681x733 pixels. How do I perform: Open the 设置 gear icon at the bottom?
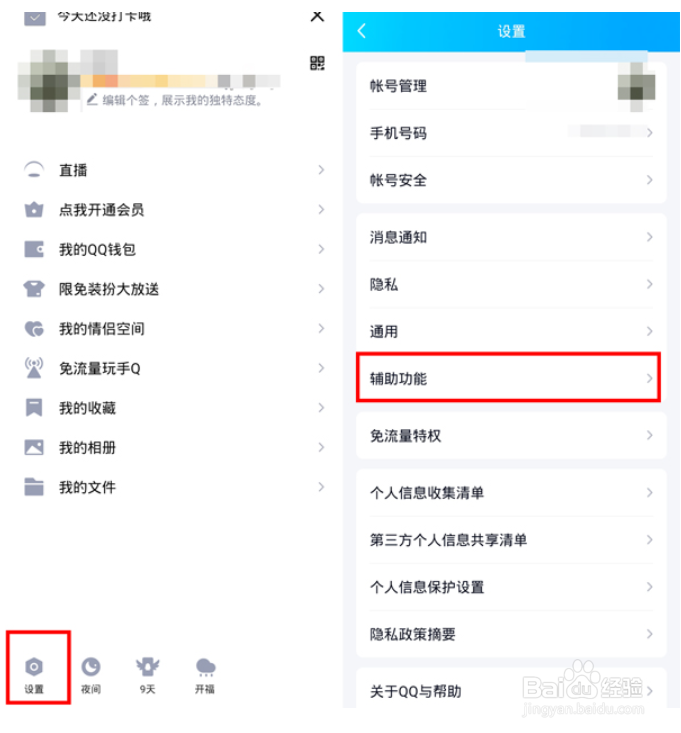34,667
